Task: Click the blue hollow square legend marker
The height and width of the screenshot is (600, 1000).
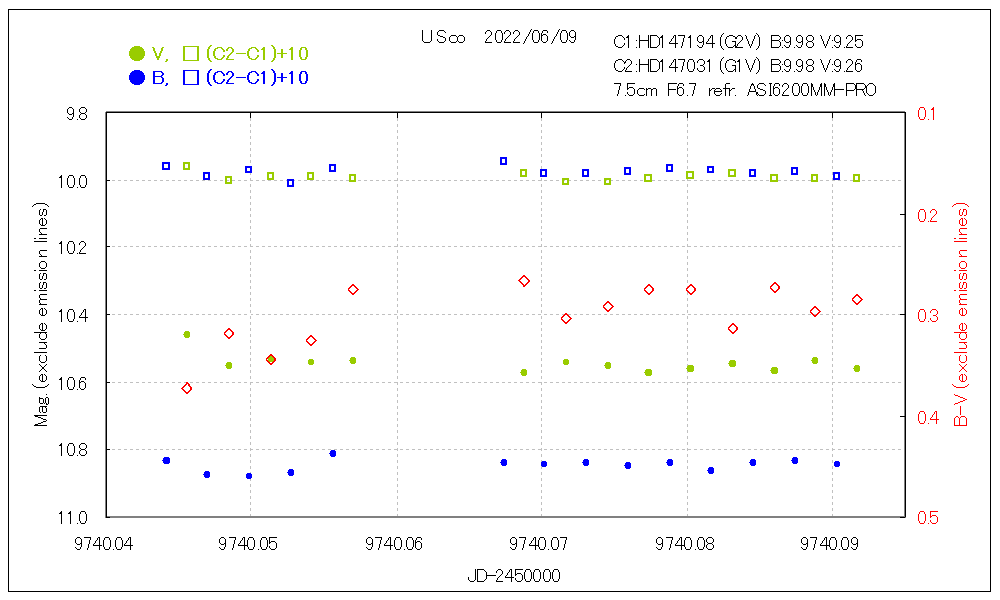Action: click(x=191, y=78)
